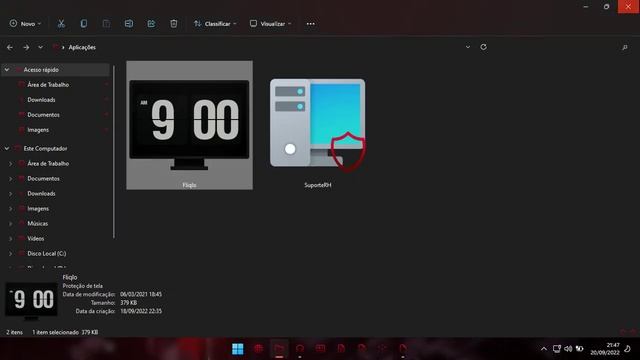
Task: Go forward with the right arrow
Action: tap(26, 47)
